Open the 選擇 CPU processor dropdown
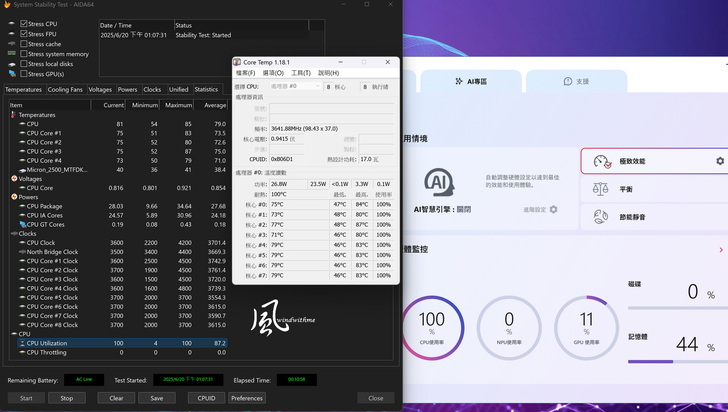The width and height of the screenshot is (728, 412). [290, 87]
